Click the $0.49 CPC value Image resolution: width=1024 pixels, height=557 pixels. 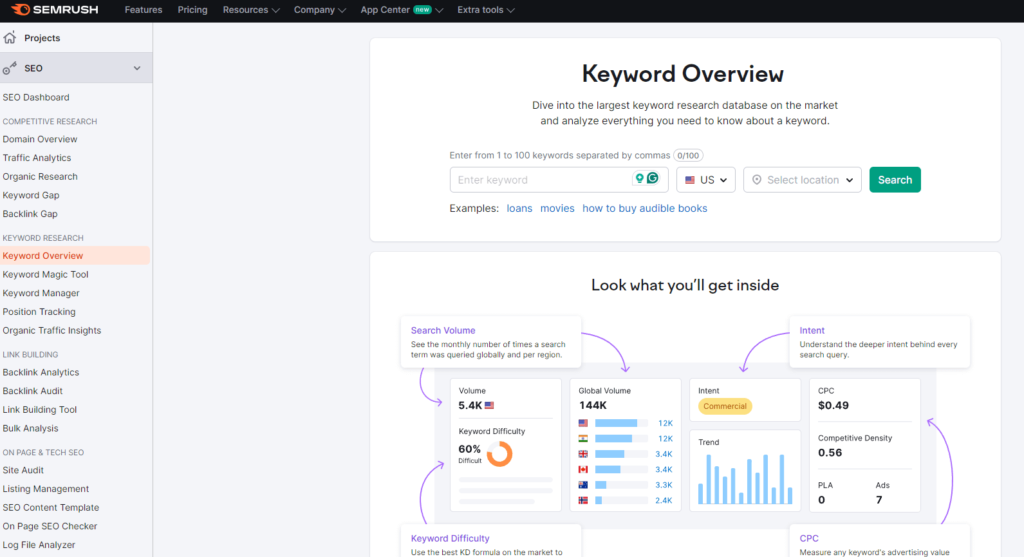(x=833, y=406)
